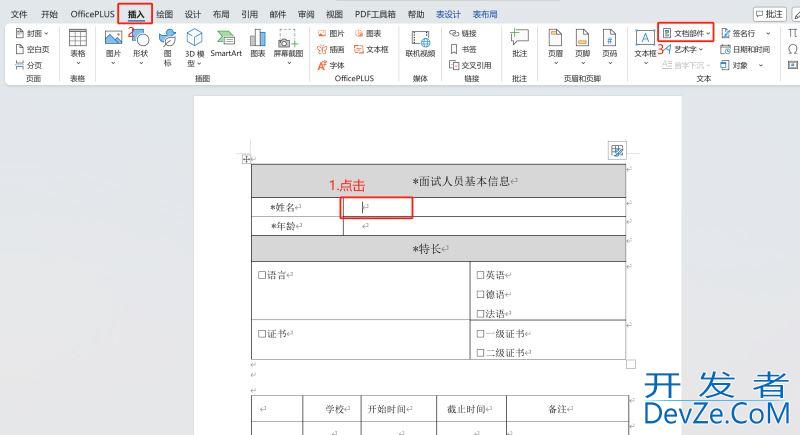Click the 批注 button at top right
Screen dimensions: 800x435
point(768,14)
